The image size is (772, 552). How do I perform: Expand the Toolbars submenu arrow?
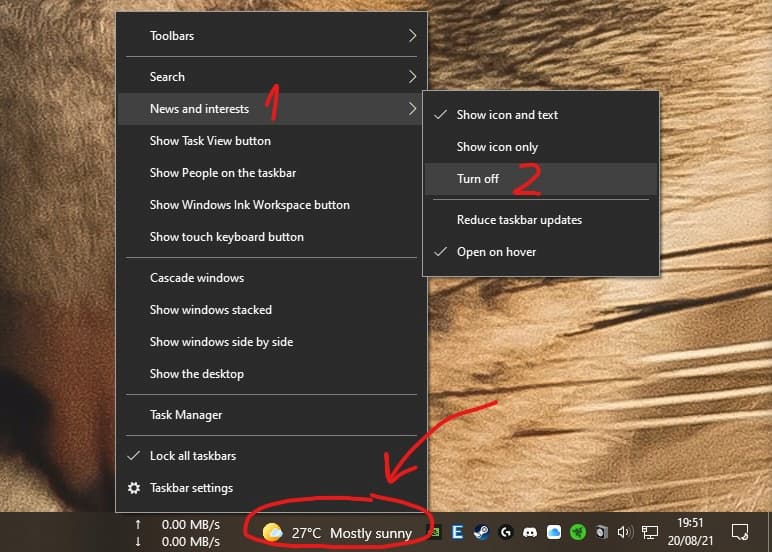(x=412, y=35)
